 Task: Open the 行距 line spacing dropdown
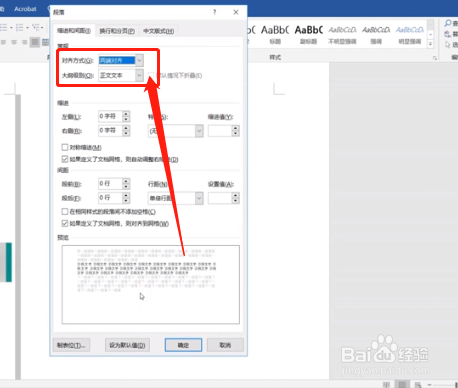coord(199,198)
